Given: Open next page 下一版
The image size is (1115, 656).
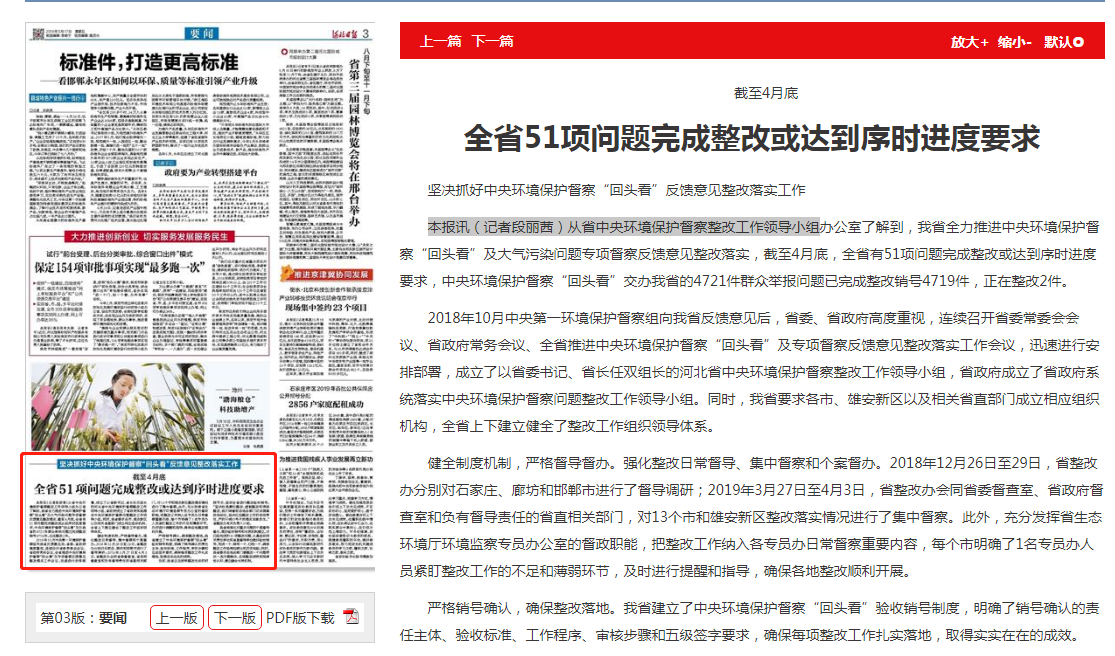Looking at the screenshot, I should 235,618.
